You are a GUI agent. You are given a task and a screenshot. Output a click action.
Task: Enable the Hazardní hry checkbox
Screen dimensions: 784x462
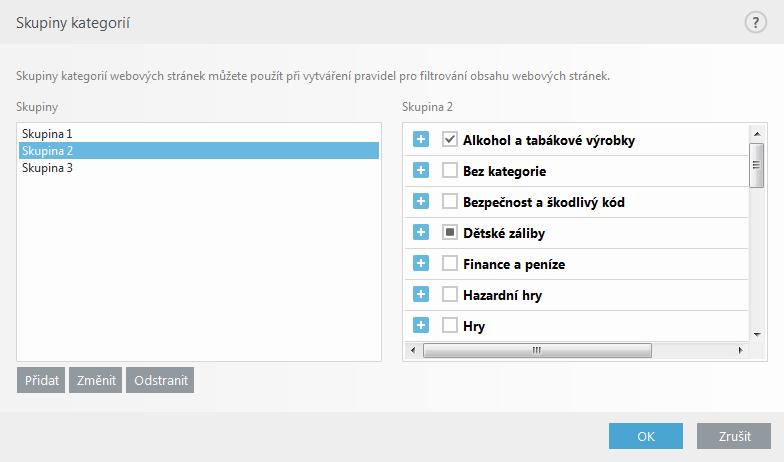450,294
